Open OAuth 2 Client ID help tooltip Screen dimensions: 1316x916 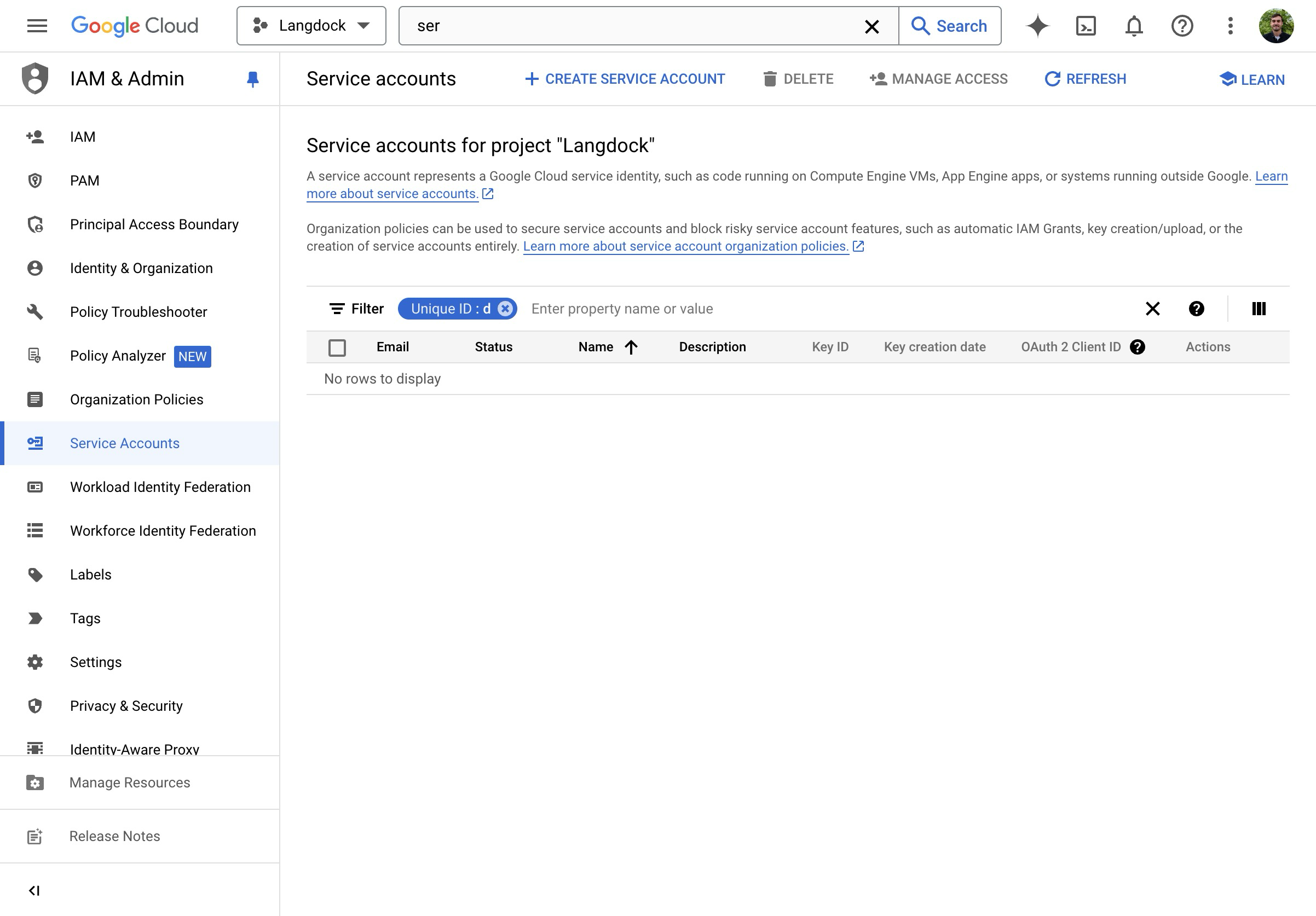pos(1137,347)
